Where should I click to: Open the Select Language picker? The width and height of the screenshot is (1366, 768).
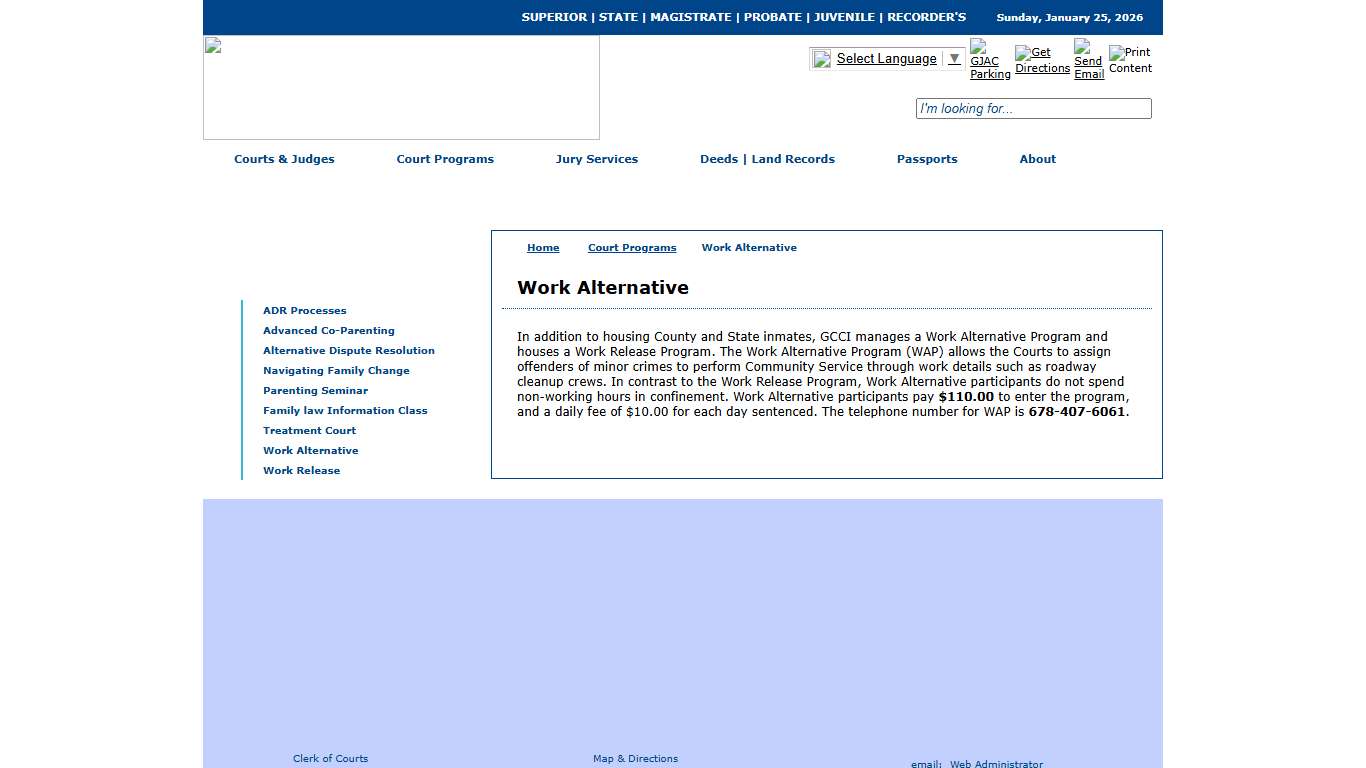[886, 58]
